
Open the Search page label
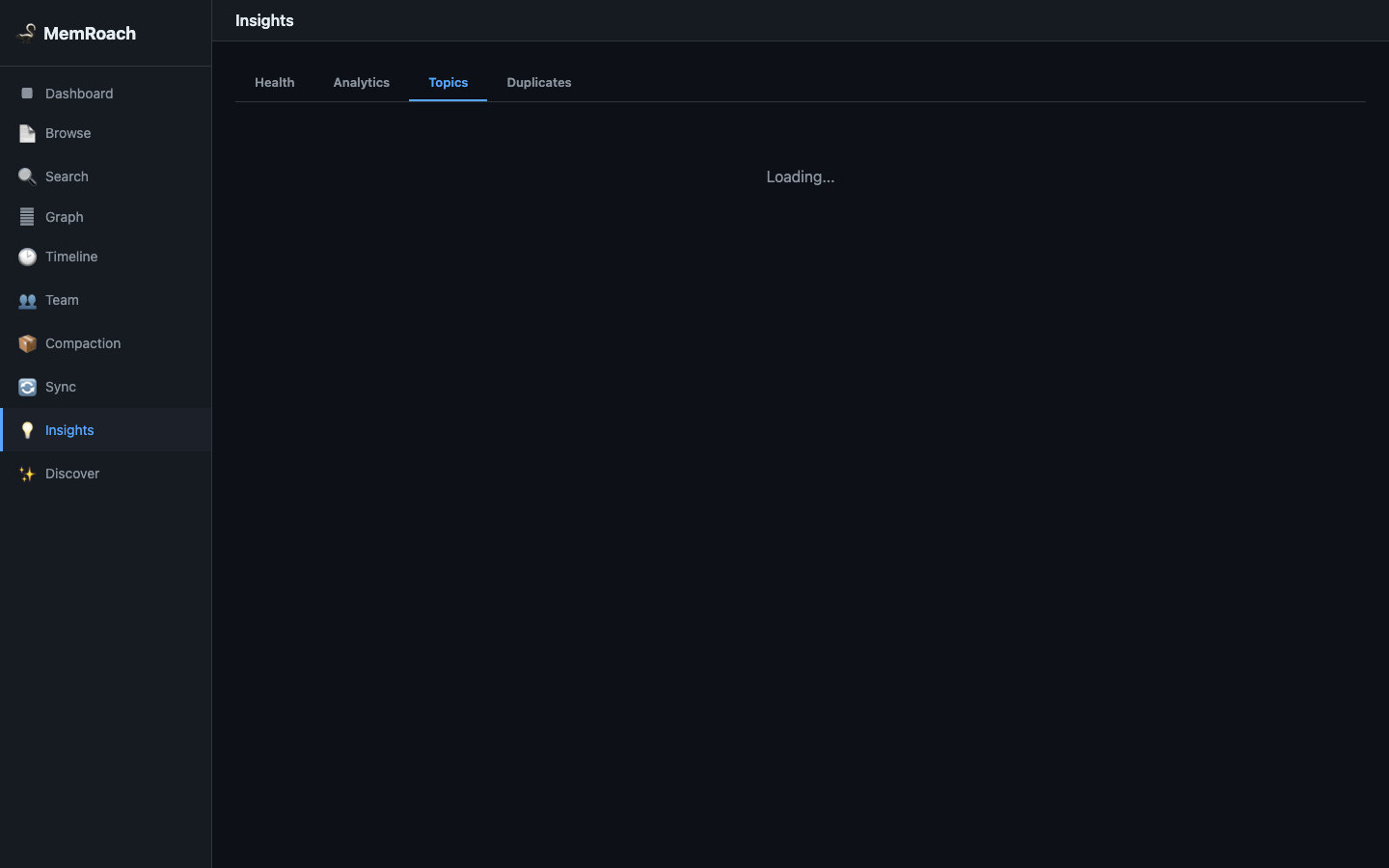(x=67, y=176)
